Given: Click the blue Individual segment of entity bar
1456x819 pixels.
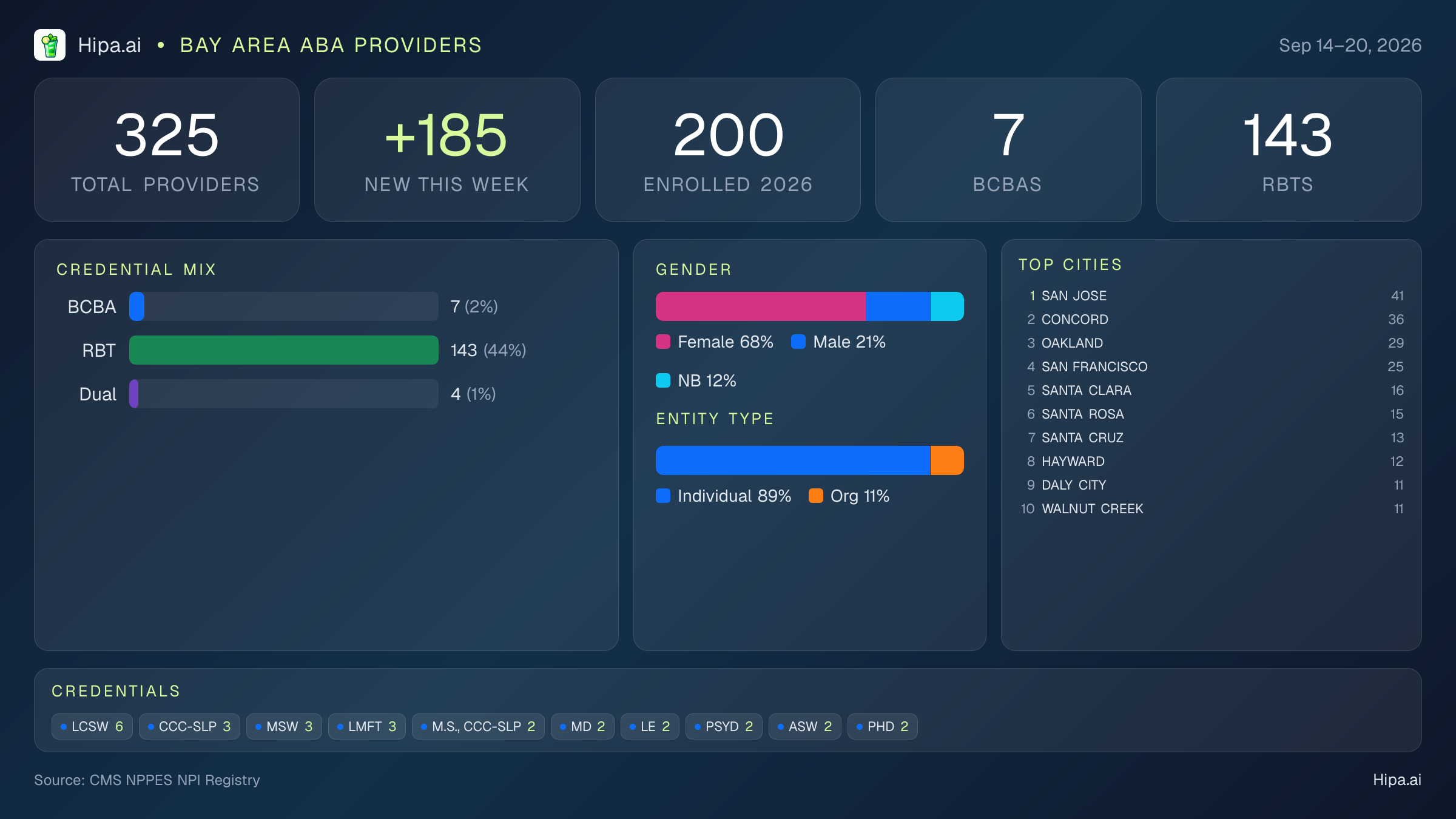Looking at the screenshot, I should tap(793, 460).
